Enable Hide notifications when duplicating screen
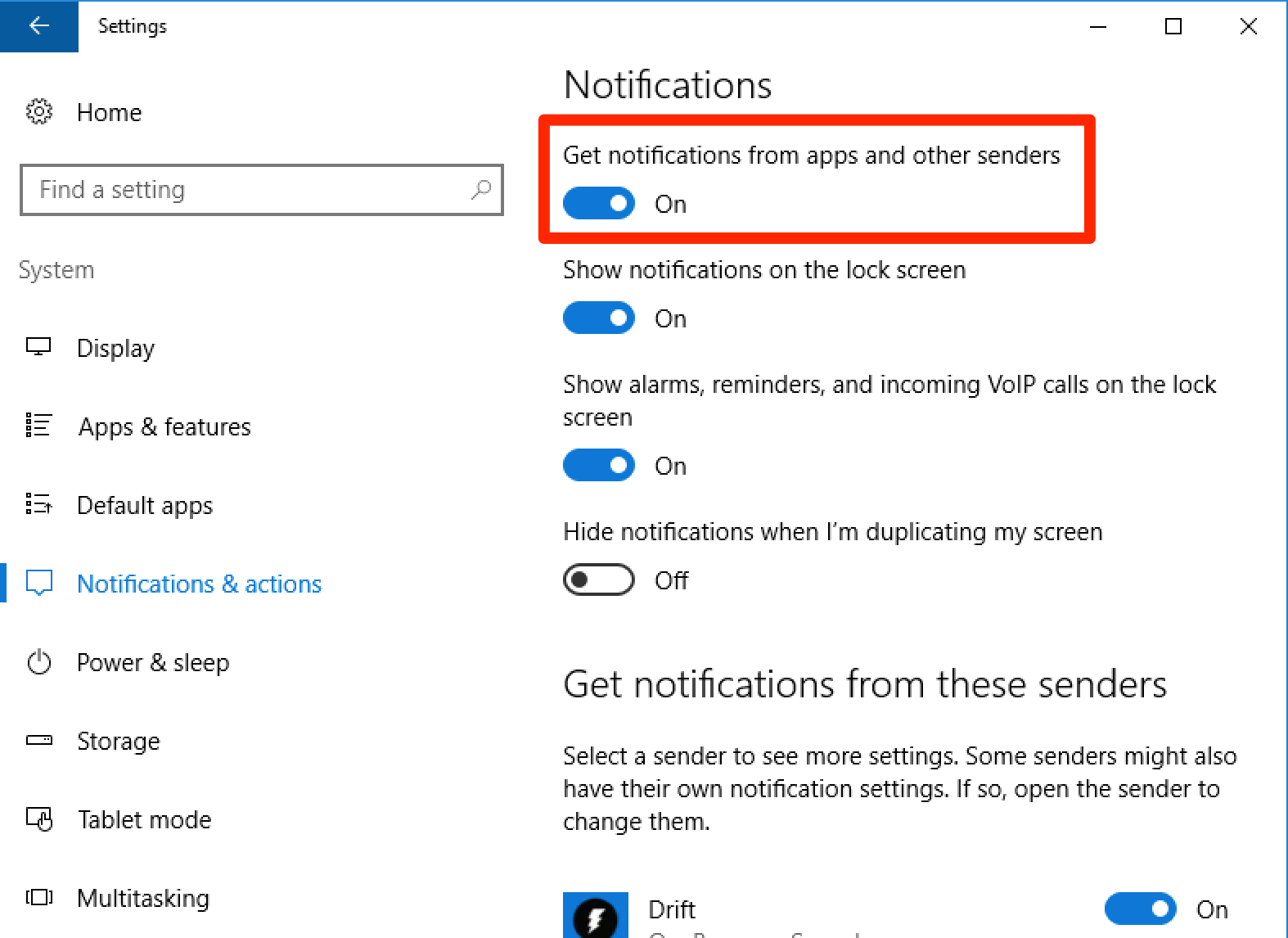Viewport: 1288px width, 938px height. (x=599, y=580)
